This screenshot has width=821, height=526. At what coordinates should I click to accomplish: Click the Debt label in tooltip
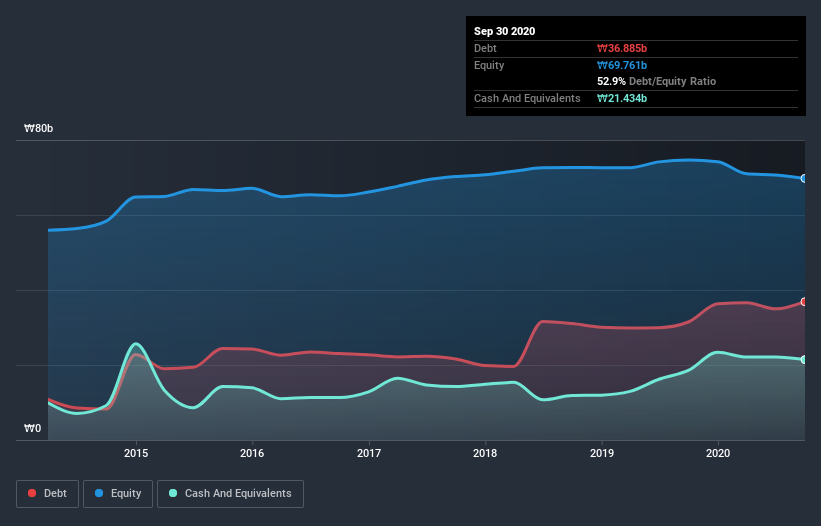(x=485, y=49)
